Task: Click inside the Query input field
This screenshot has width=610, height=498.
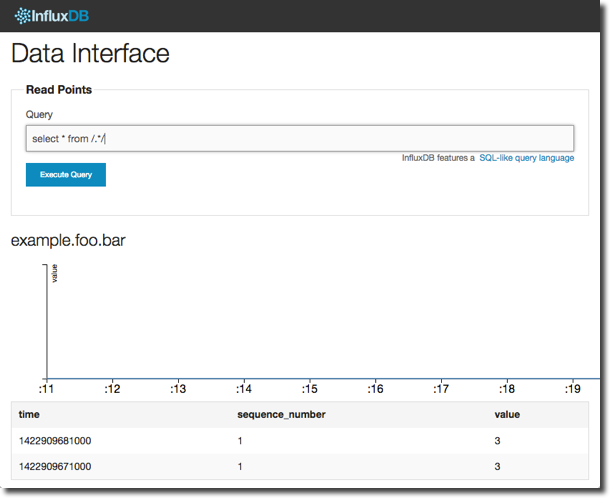Action: point(299,138)
